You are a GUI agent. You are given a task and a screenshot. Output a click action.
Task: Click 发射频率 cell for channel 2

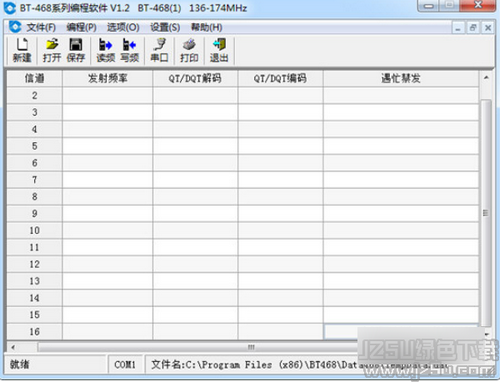[x=107, y=96]
